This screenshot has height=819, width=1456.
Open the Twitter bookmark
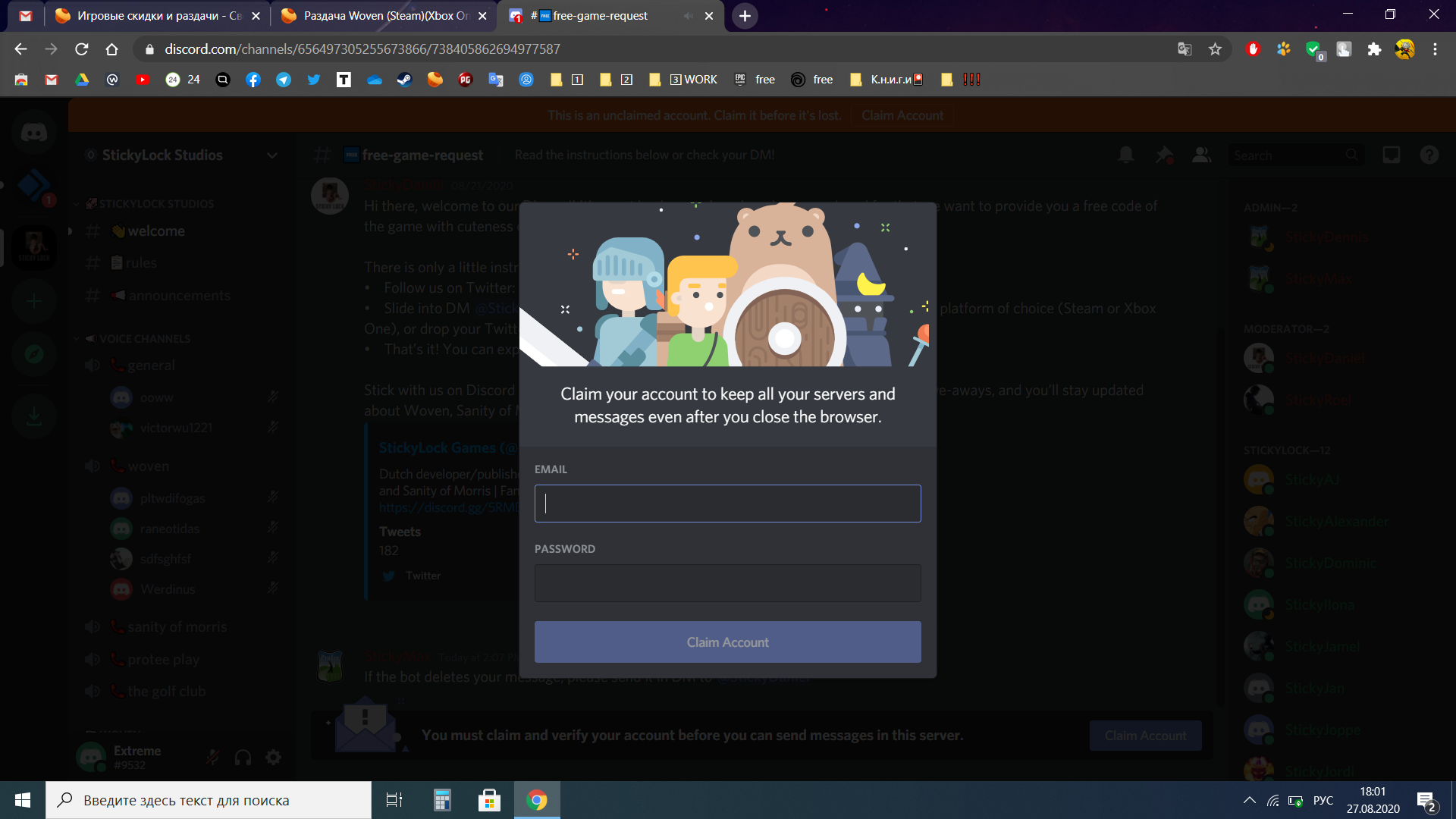314,80
